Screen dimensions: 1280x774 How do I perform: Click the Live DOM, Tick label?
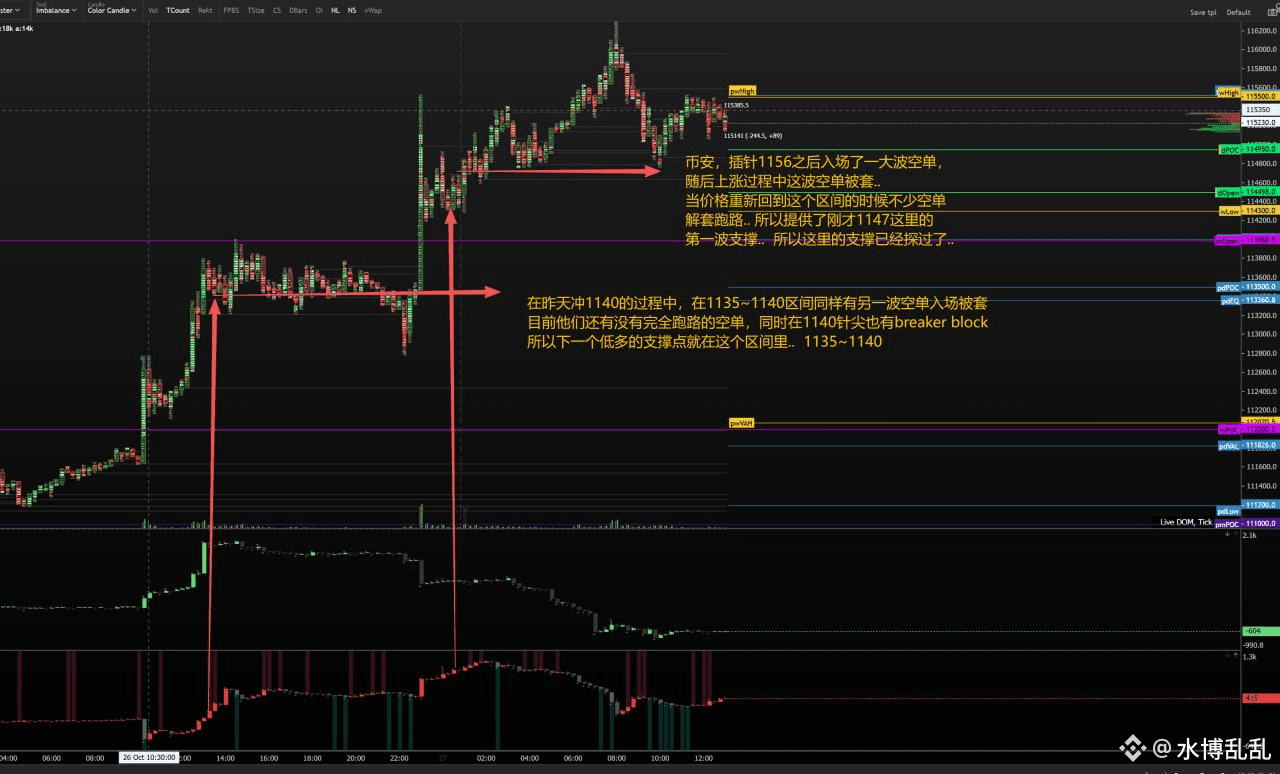pos(1185,522)
